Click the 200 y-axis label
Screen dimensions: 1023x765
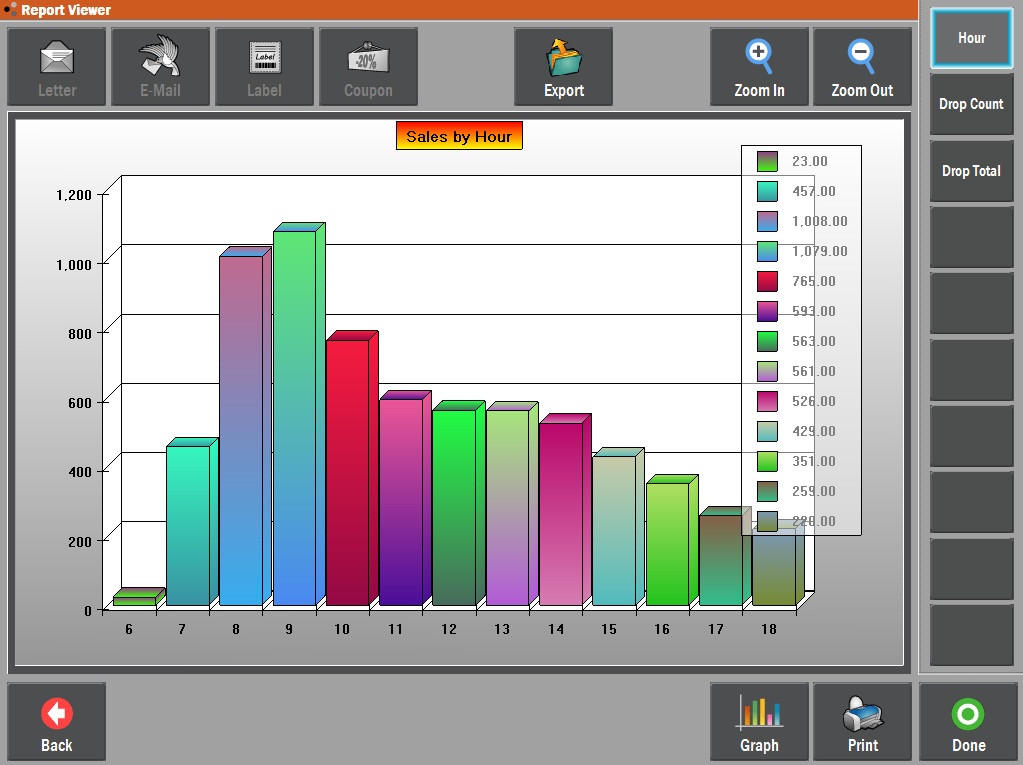pos(80,542)
